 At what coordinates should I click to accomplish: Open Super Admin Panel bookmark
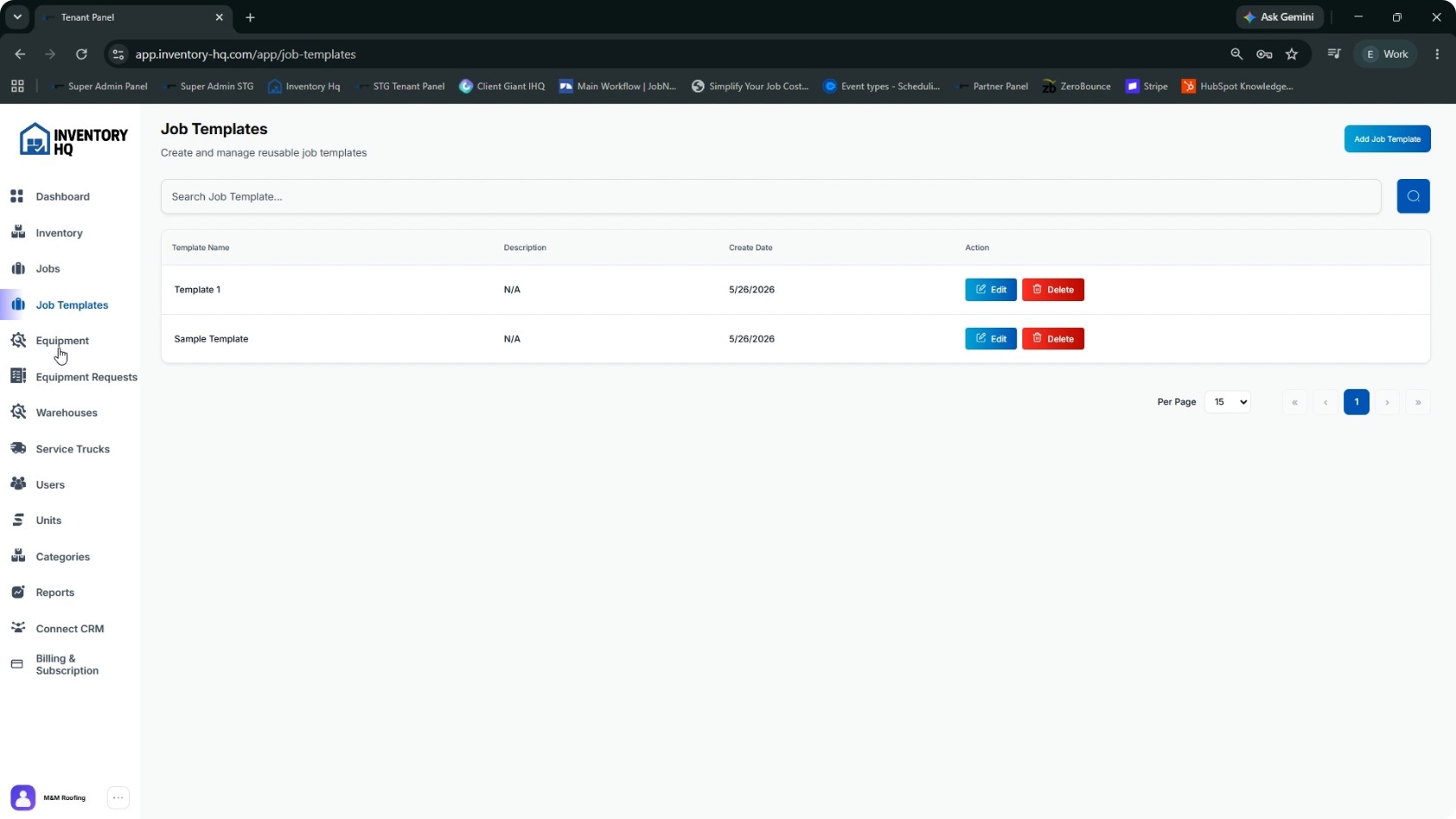(99, 86)
